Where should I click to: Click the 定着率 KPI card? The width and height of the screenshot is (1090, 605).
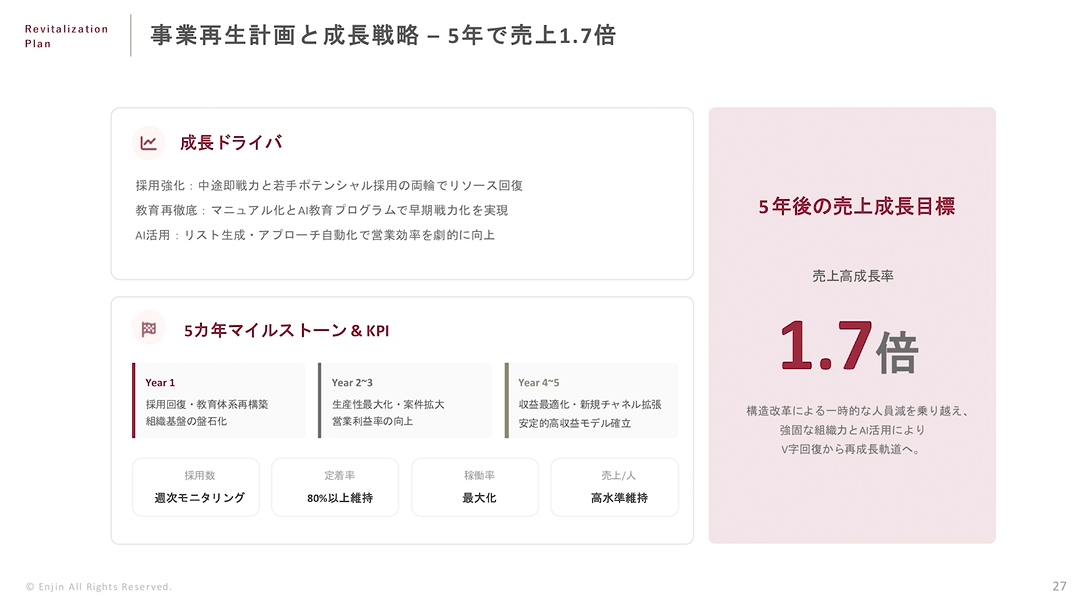335,487
